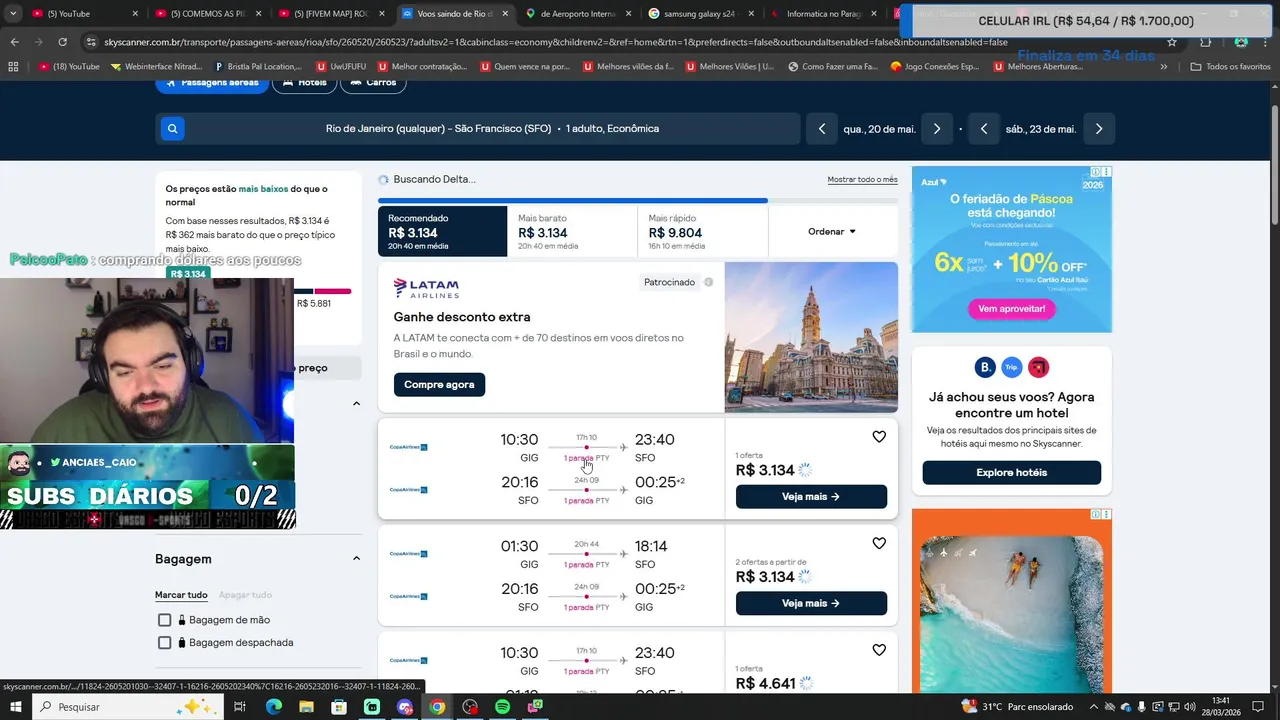The width and height of the screenshot is (1280, 720).
Task: Open File Explorer from taskbar
Action: pos(306,707)
